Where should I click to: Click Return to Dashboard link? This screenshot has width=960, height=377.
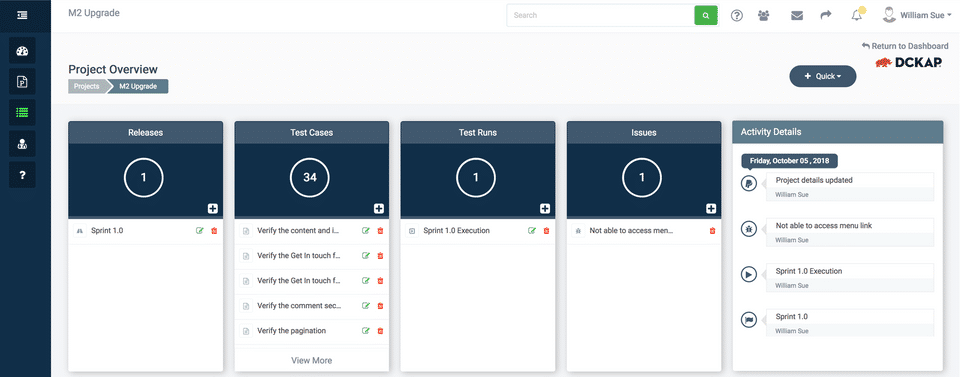(x=905, y=46)
